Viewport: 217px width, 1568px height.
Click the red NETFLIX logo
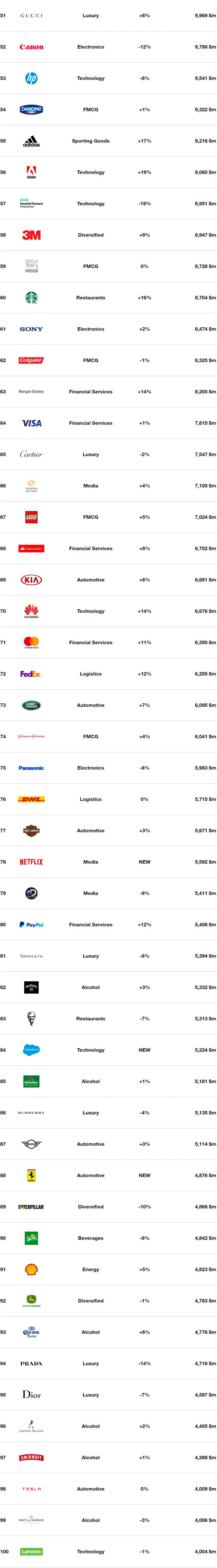coord(31,862)
